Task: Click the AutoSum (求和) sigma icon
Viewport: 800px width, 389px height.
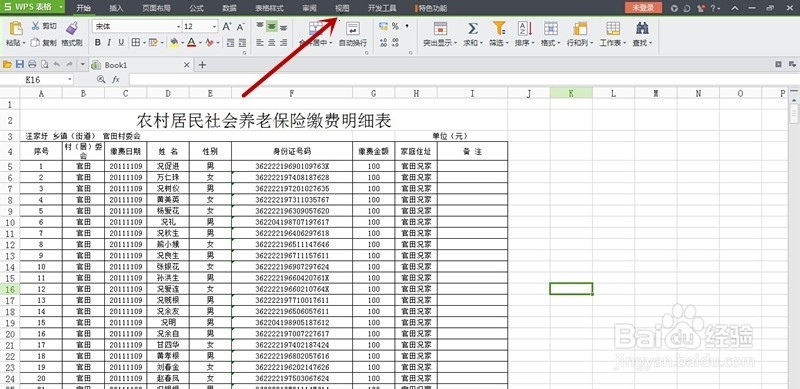Action: tap(473, 28)
